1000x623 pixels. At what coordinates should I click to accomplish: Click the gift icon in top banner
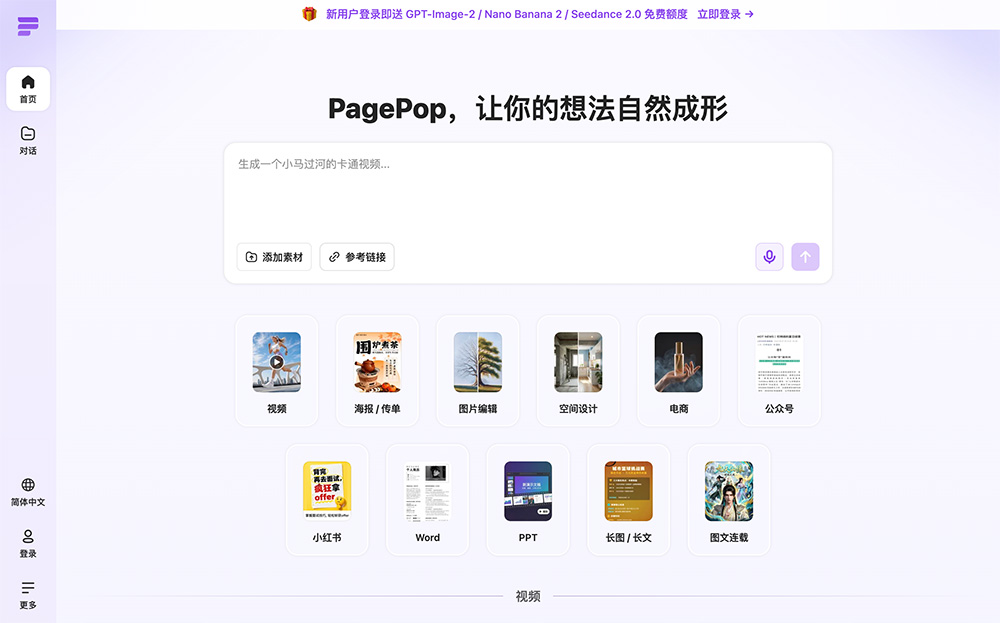(309, 14)
